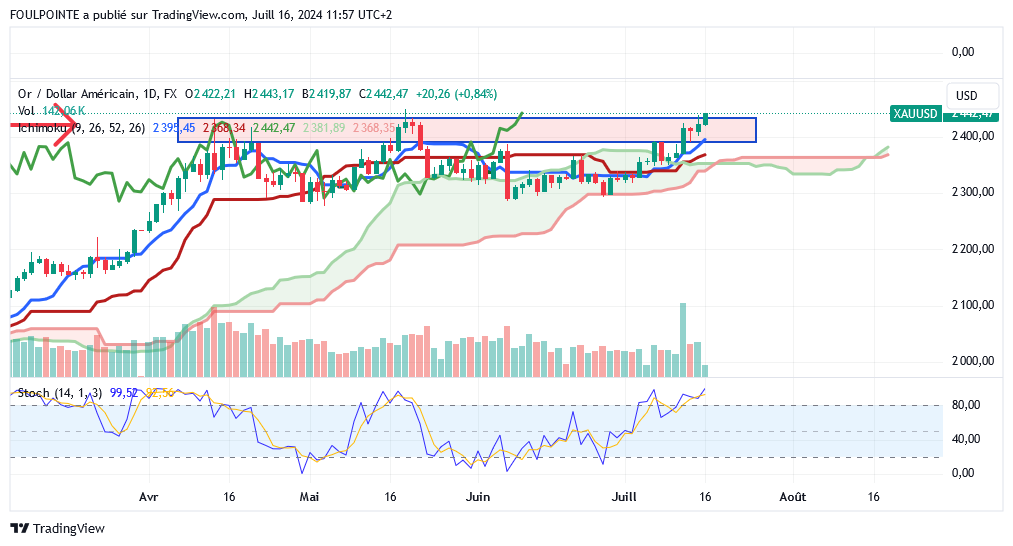1013x546 pixels.
Task: Select the close value C2 442,47
Action: point(384,94)
